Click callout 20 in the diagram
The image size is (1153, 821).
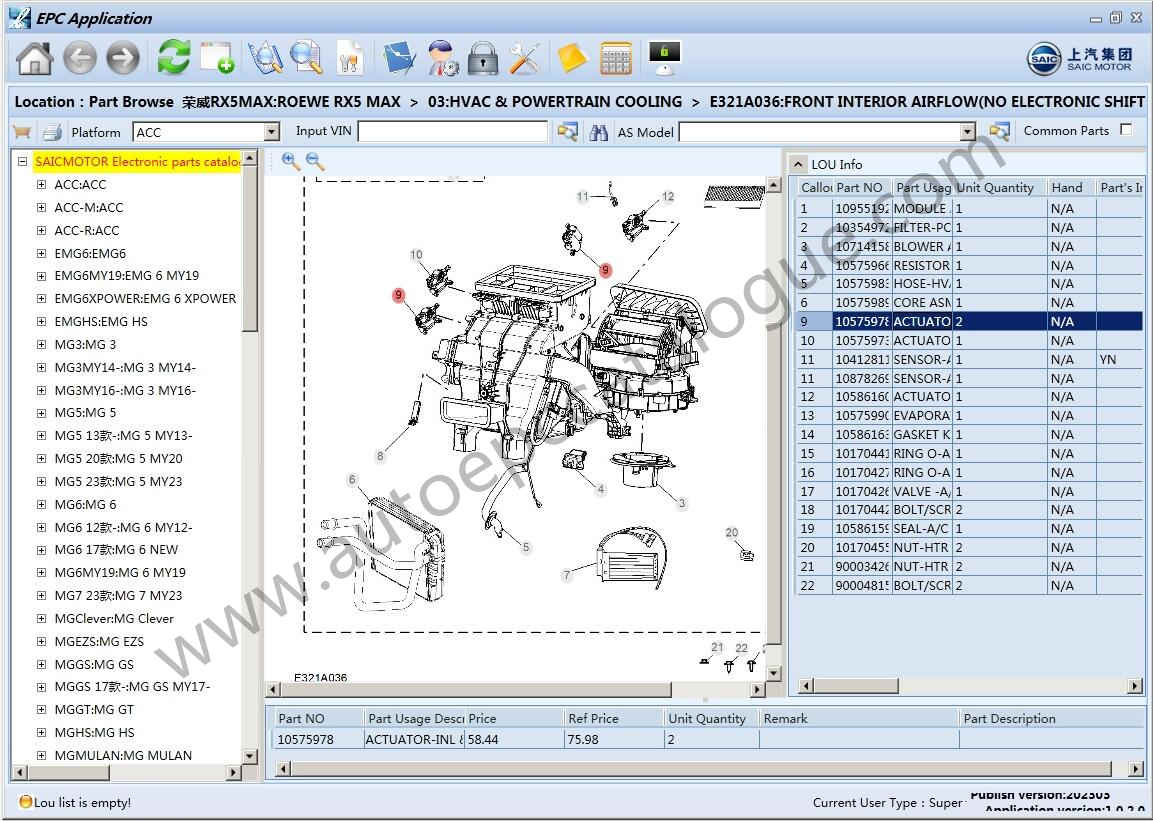pyautogui.click(x=731, y=532)
